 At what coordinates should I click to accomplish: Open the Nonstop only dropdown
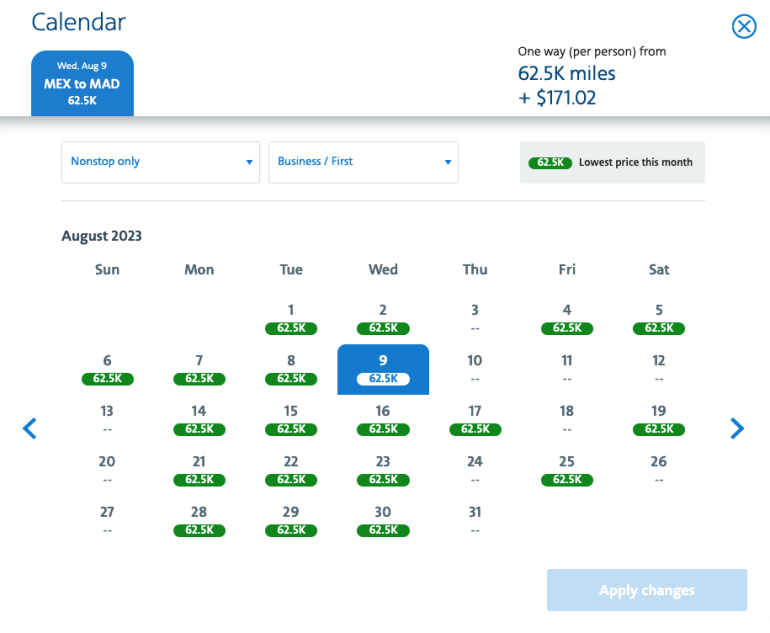pos(160,162)
